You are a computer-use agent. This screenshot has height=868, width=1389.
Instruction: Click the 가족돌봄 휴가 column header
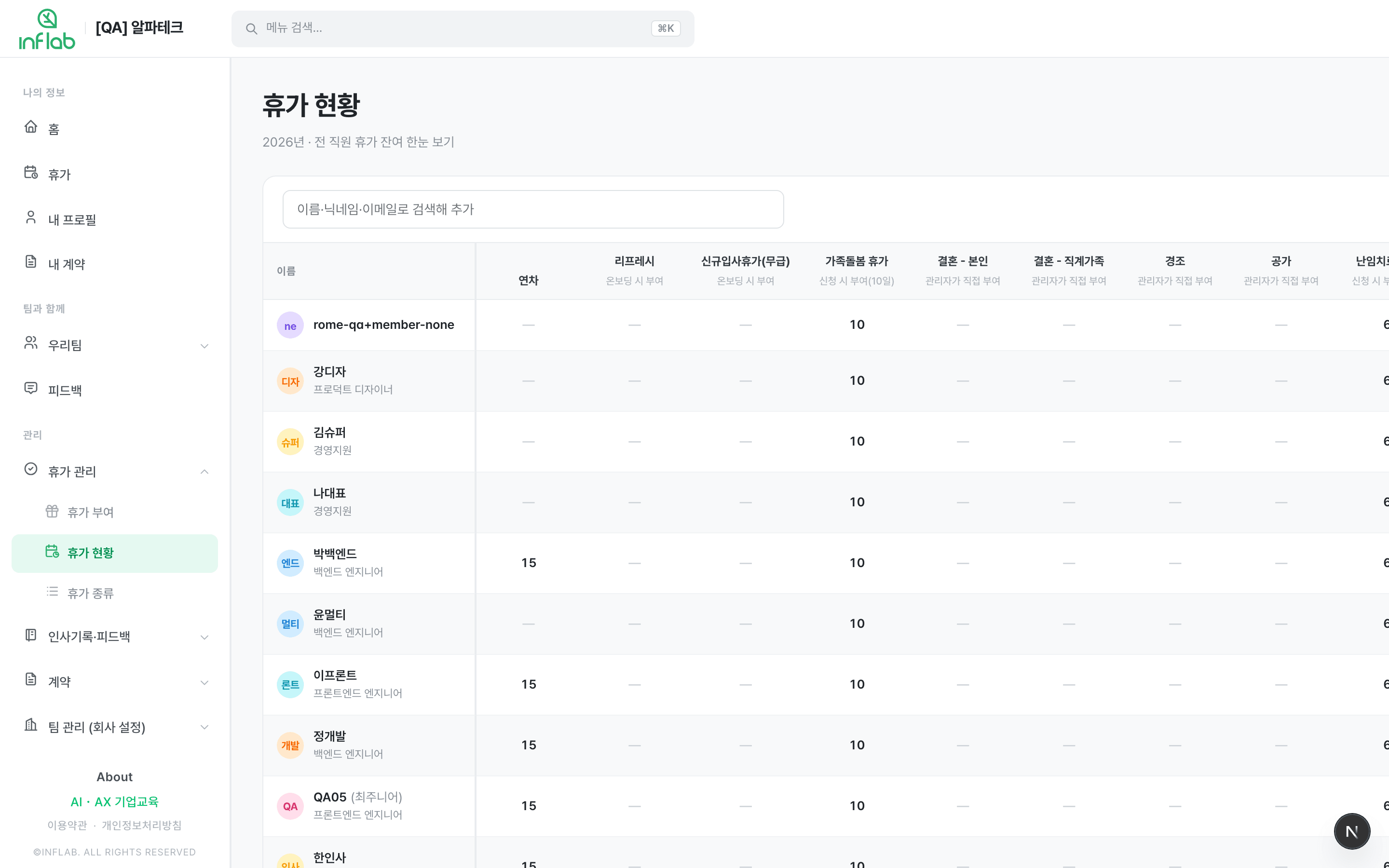tap(857, 261)
